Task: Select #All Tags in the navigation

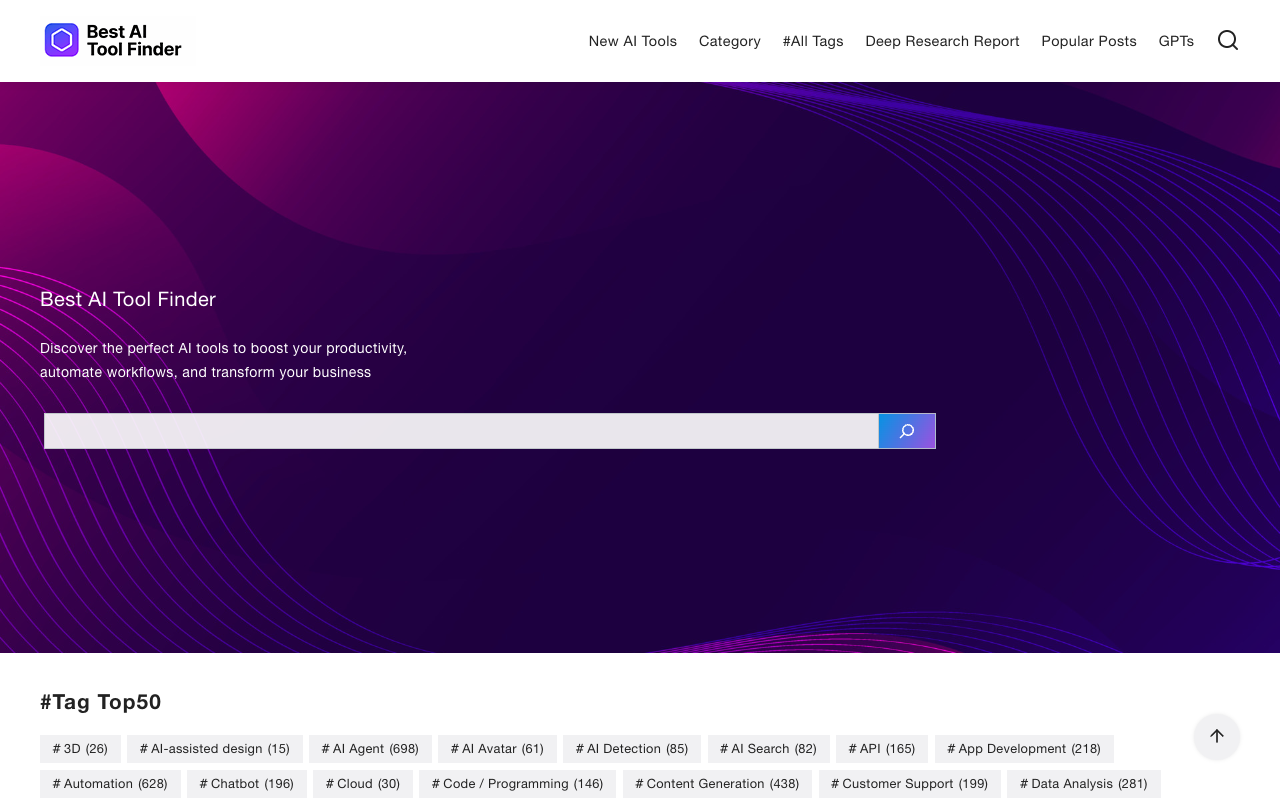Action: point(812,40)
